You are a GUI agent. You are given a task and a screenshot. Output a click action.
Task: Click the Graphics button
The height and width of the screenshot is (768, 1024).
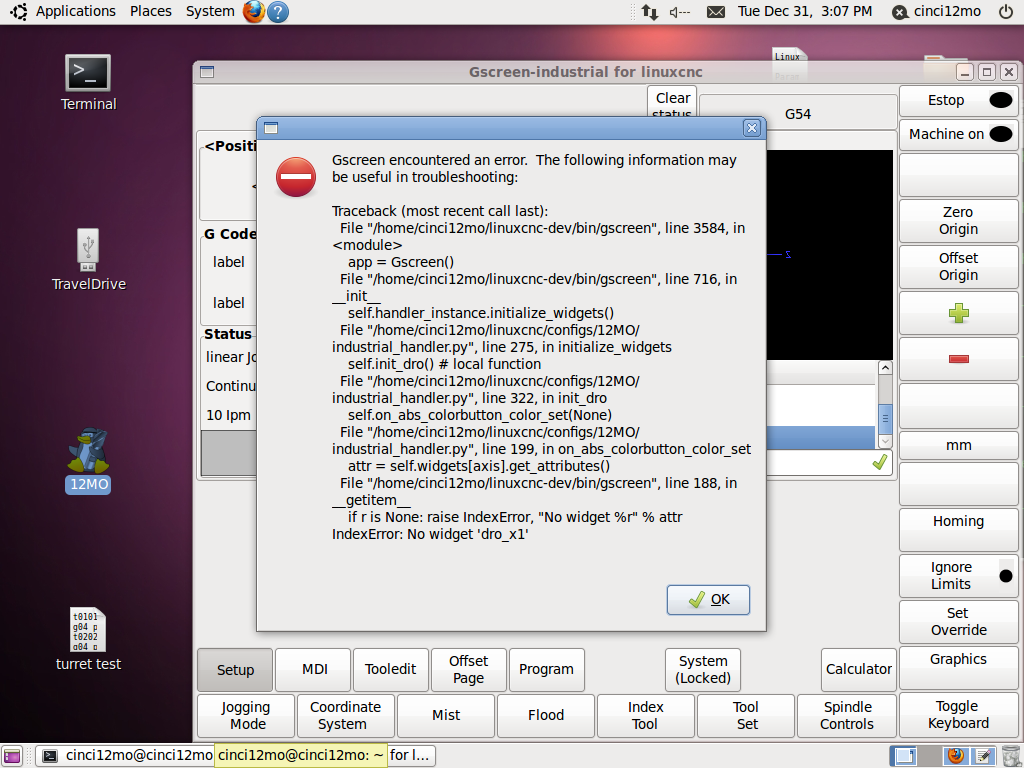pos(959,667)
